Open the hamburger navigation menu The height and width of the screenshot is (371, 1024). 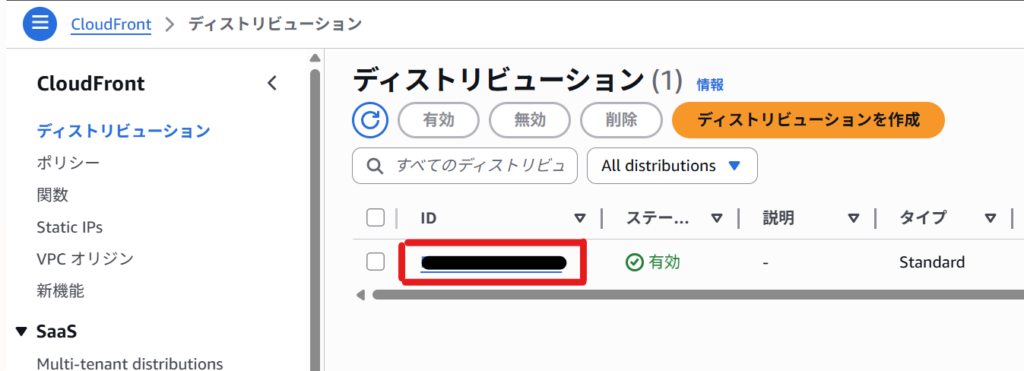pos(40,24)
